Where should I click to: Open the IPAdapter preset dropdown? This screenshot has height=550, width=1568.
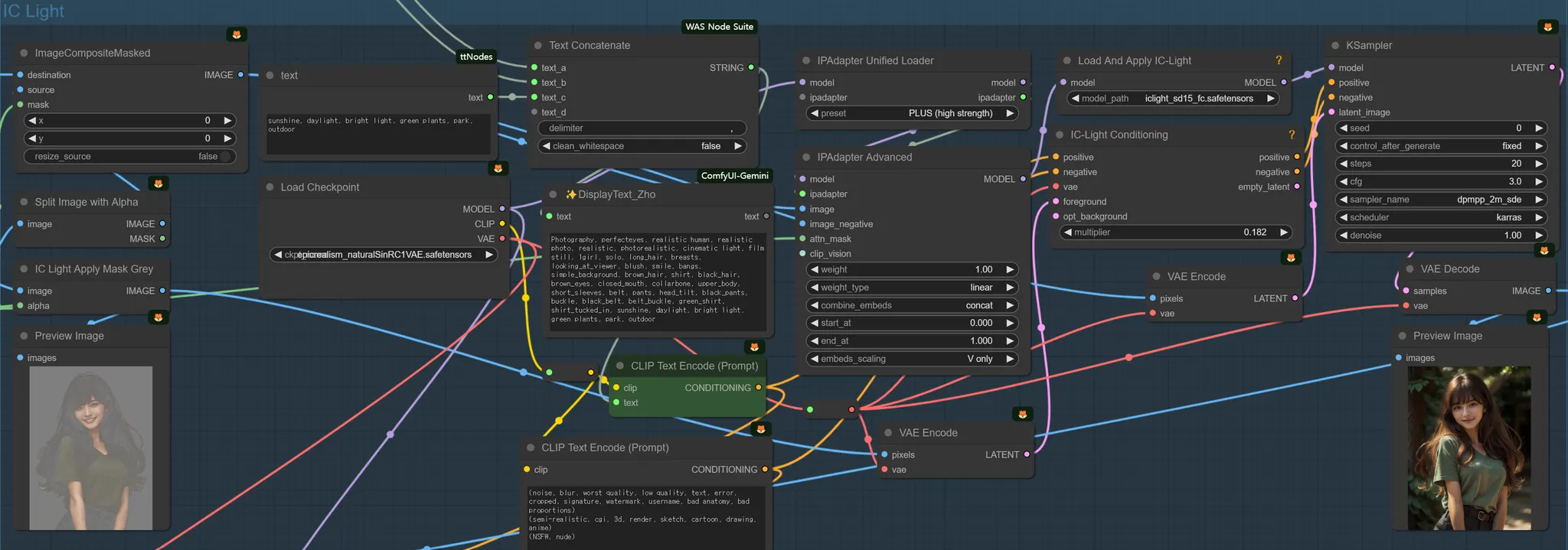[913, 113]
